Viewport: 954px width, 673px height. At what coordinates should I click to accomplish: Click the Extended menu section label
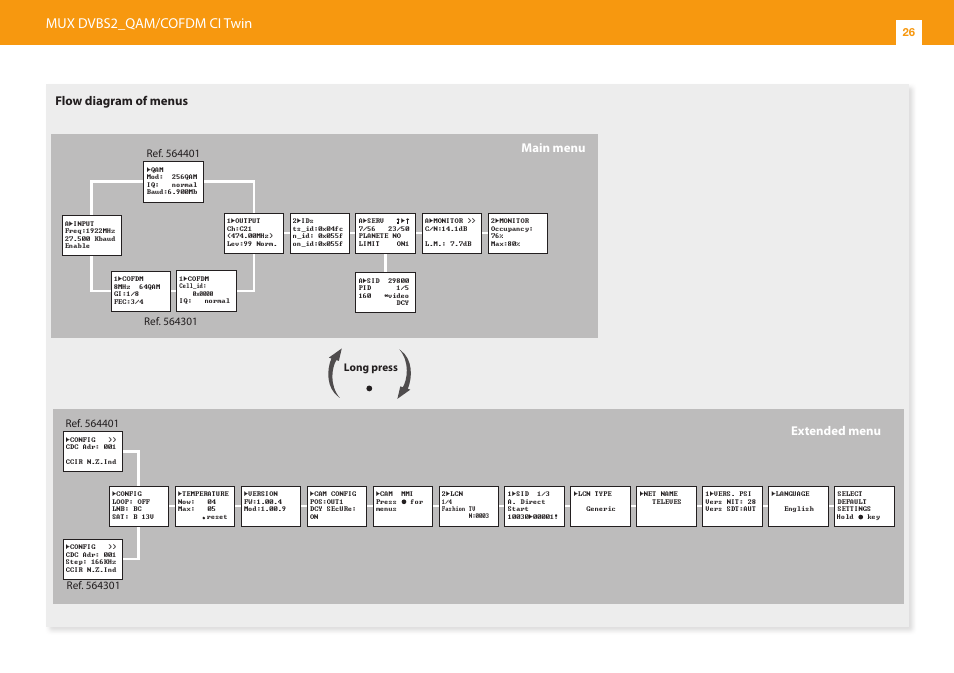(x=836, y=431)
